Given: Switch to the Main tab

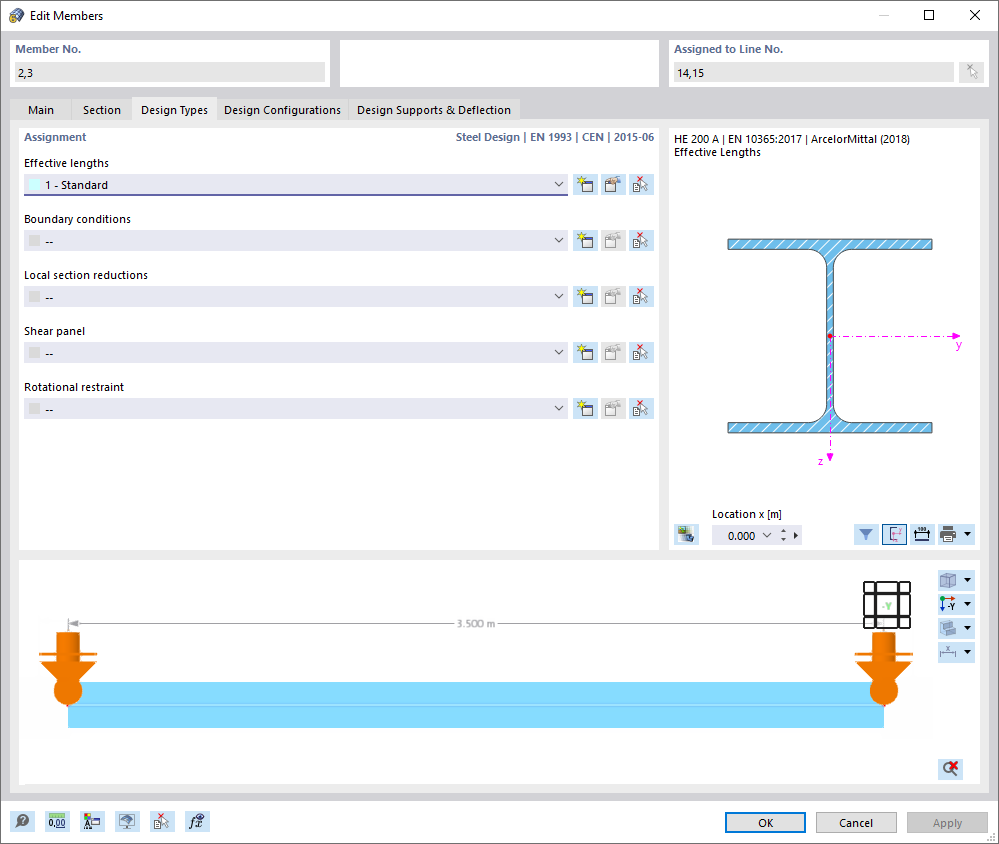Looking at the screenshot, I should tap(41, 110).
